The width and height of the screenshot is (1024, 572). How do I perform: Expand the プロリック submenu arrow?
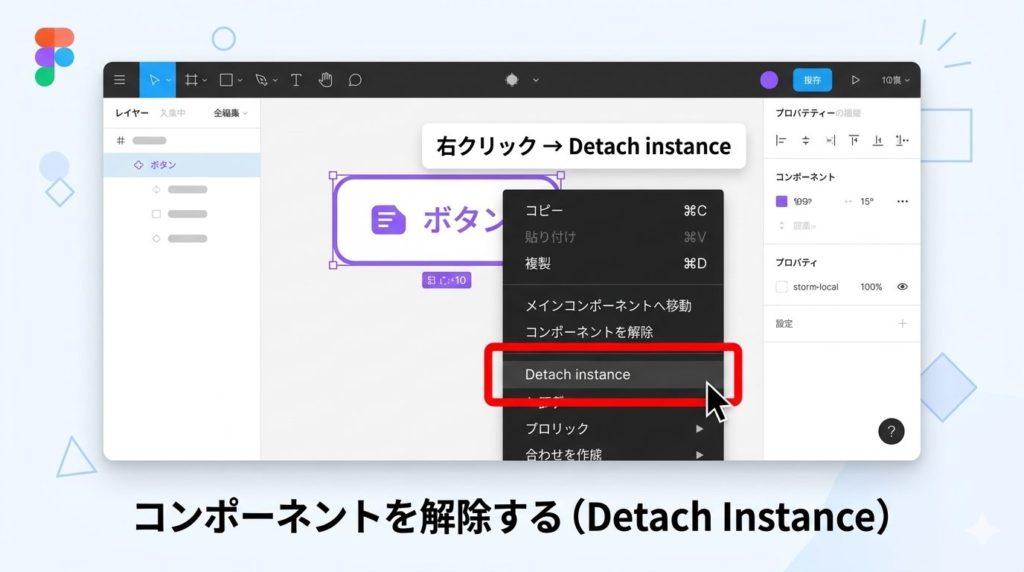[x=699, y=429]
